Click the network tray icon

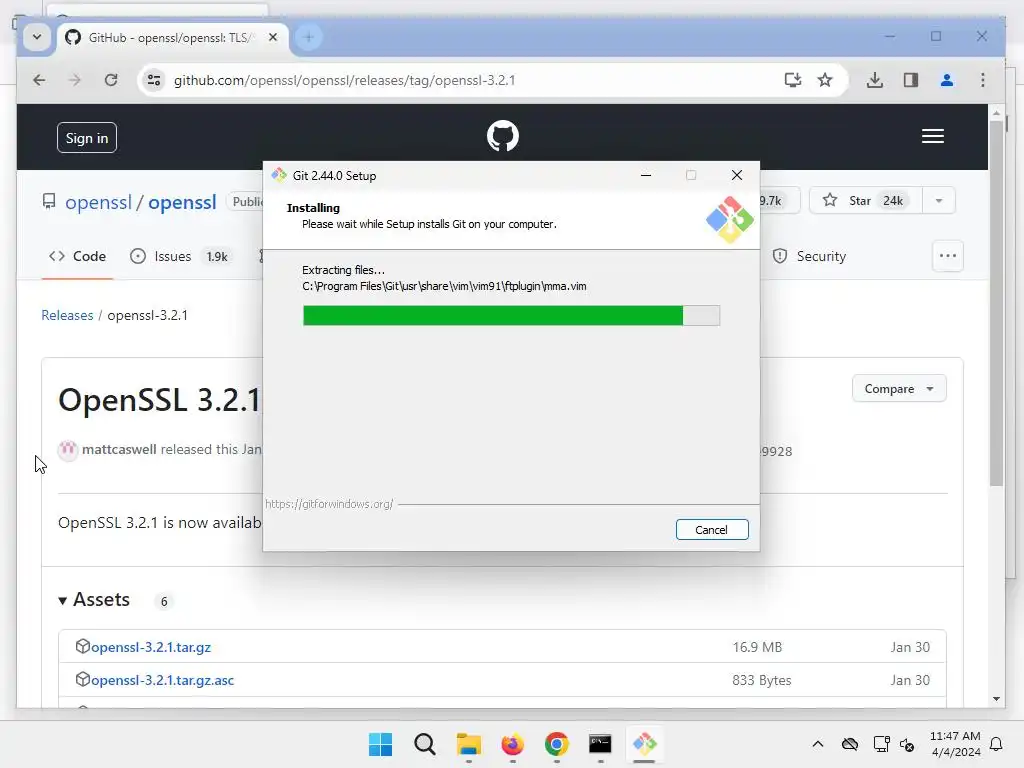pyautogui.click(x=881, y=744)
